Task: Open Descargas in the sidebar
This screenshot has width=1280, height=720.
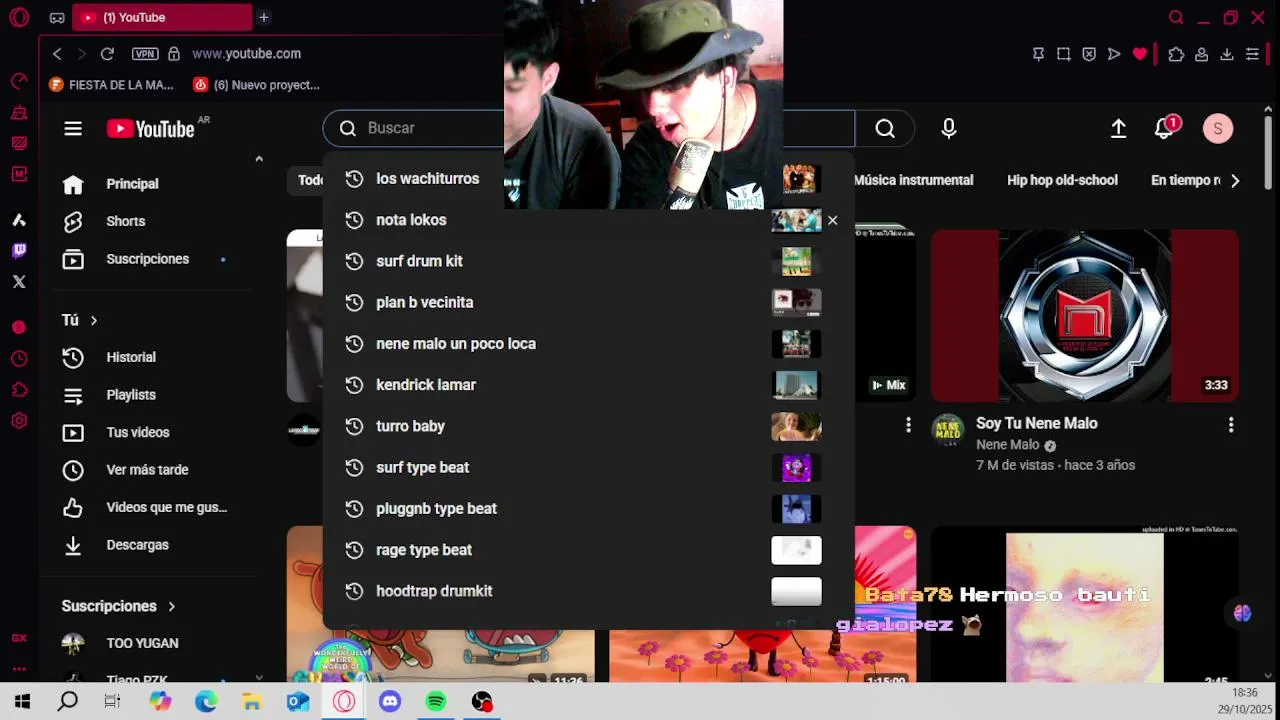Action: tap(150, 545)
